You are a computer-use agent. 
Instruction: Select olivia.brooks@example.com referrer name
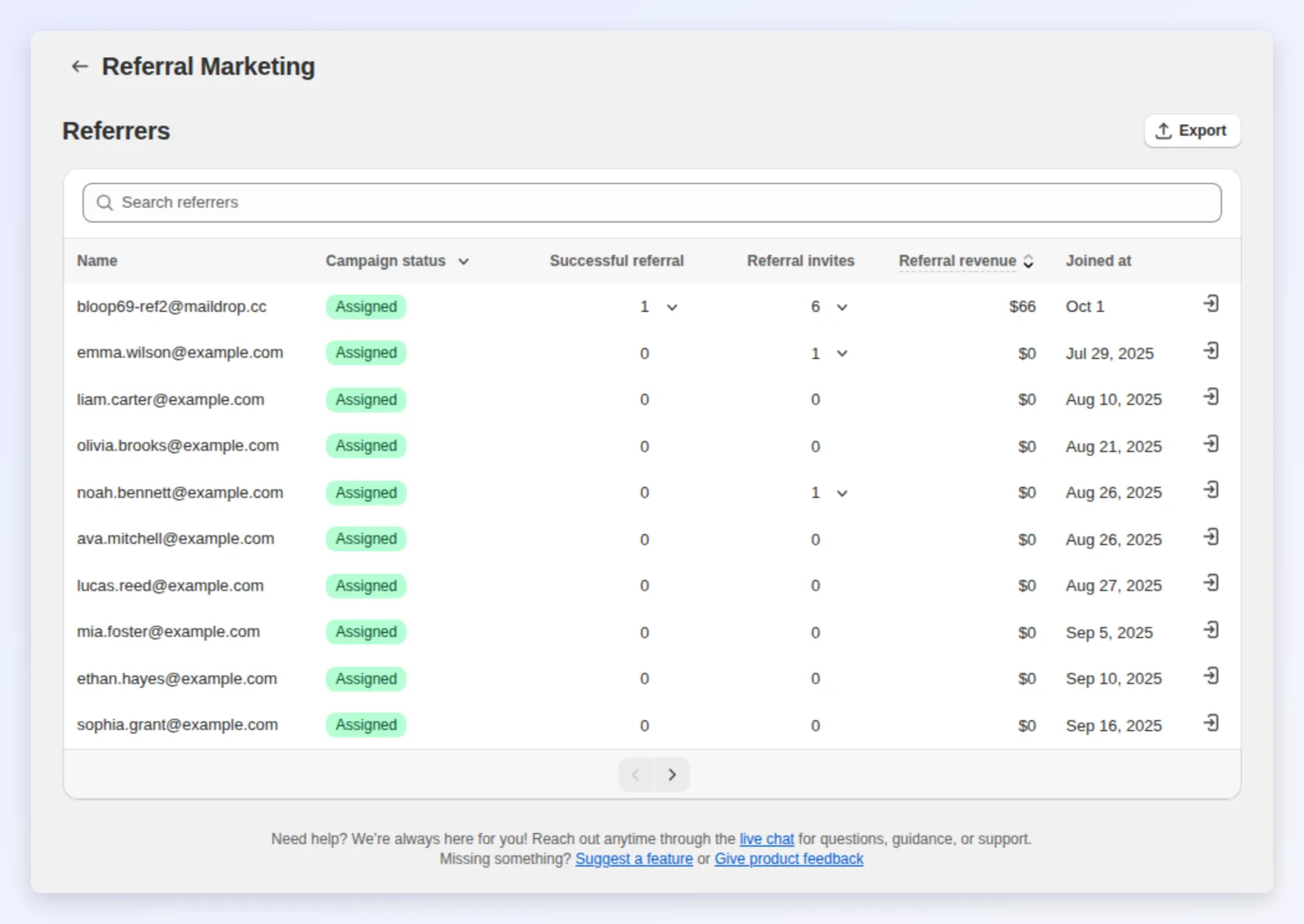tap(178, 446)
